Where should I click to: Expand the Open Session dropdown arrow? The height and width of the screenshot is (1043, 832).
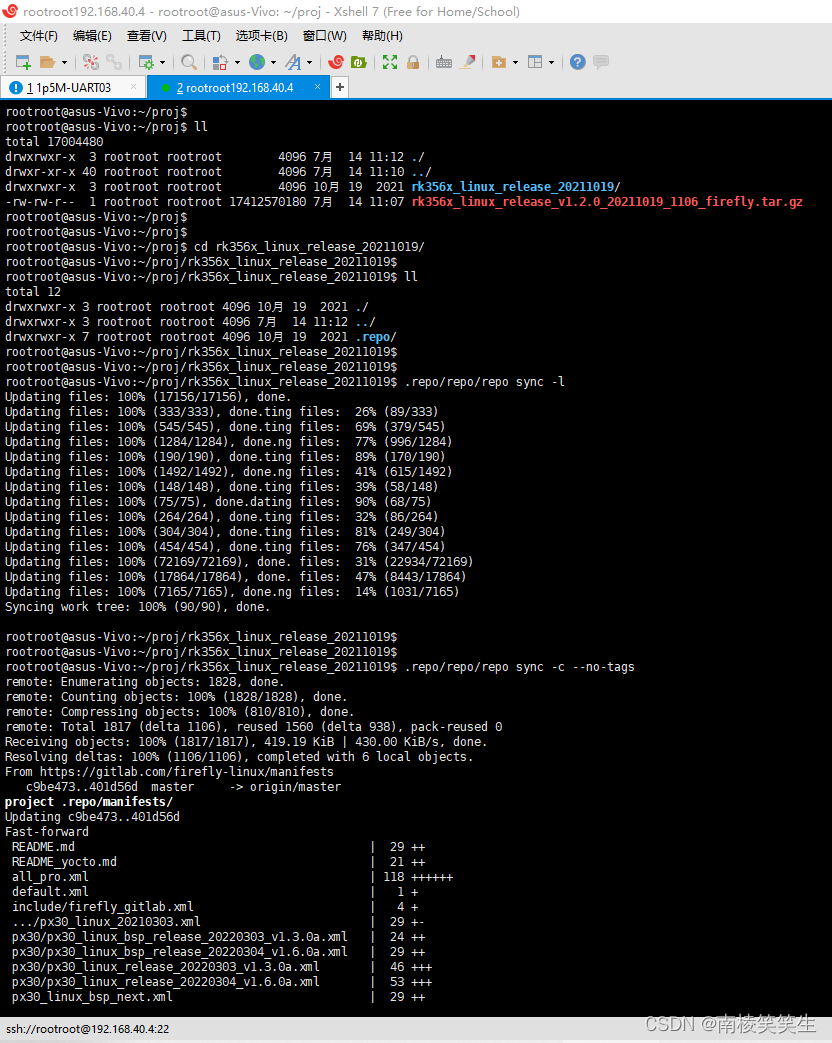point(65,62)
